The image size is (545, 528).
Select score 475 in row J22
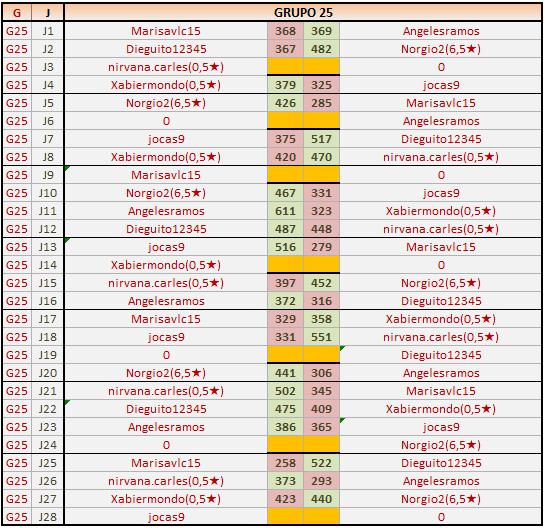point(285,409)
